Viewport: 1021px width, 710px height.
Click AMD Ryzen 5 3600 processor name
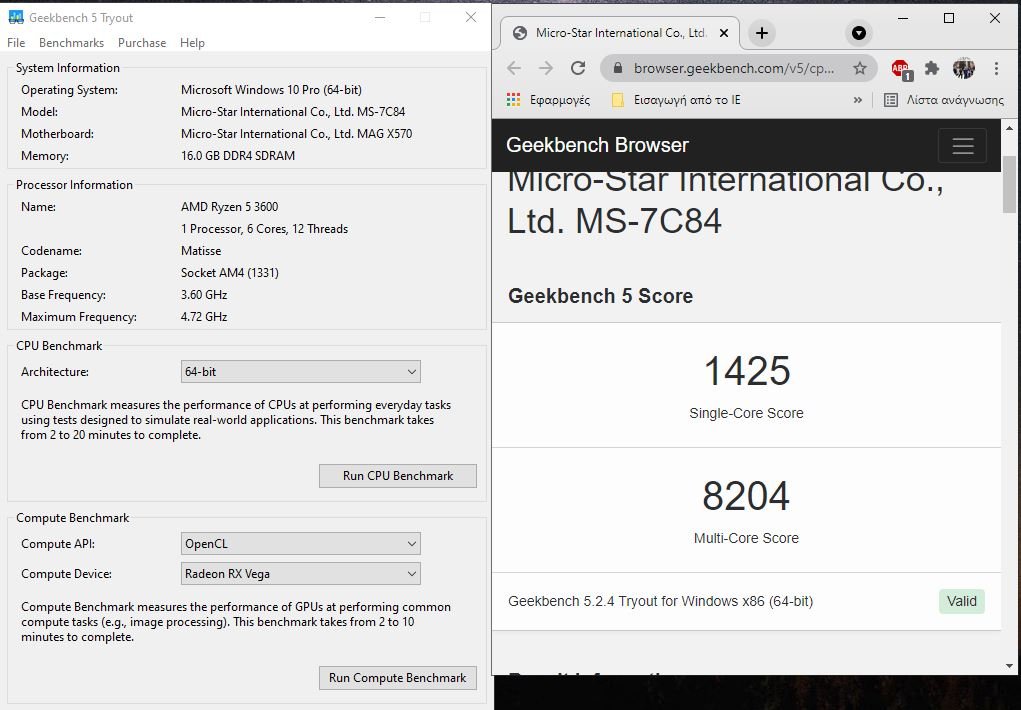pyautogui.click(x=230, y=207)
